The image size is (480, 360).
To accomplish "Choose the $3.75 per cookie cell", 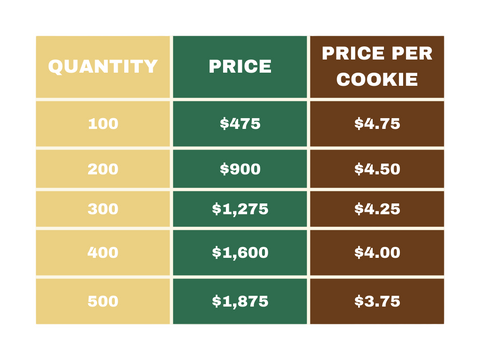I will (377, 301).
